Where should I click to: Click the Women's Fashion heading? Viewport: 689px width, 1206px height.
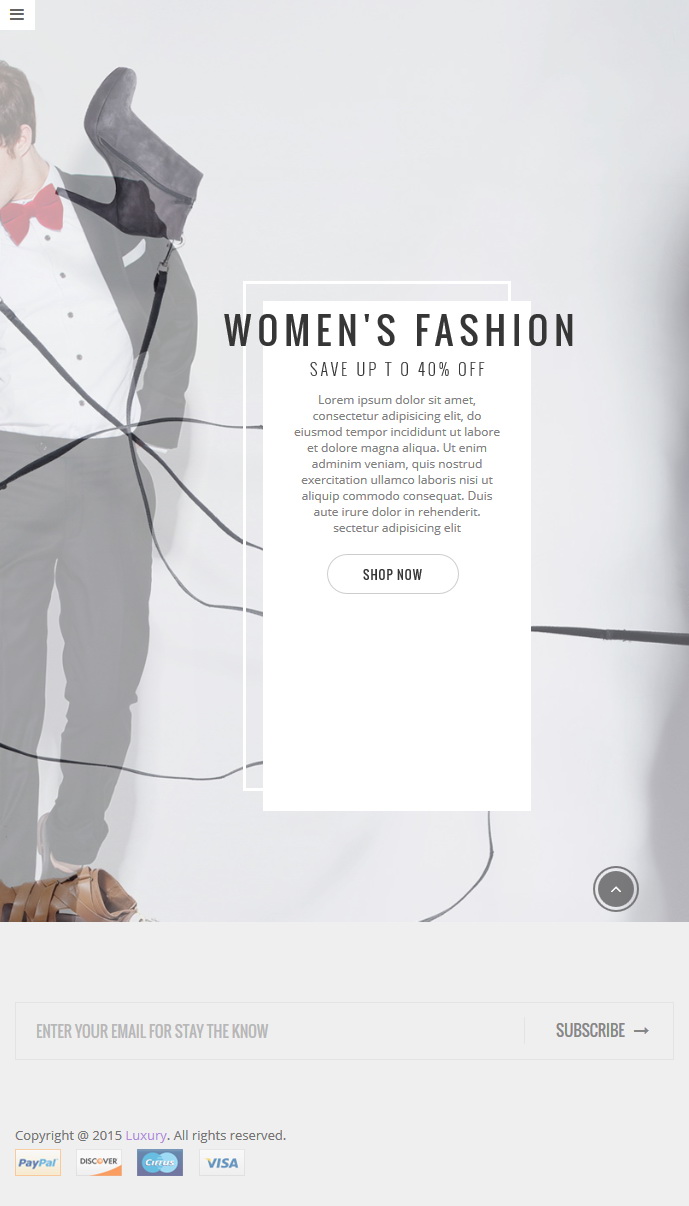click(400, 331)
